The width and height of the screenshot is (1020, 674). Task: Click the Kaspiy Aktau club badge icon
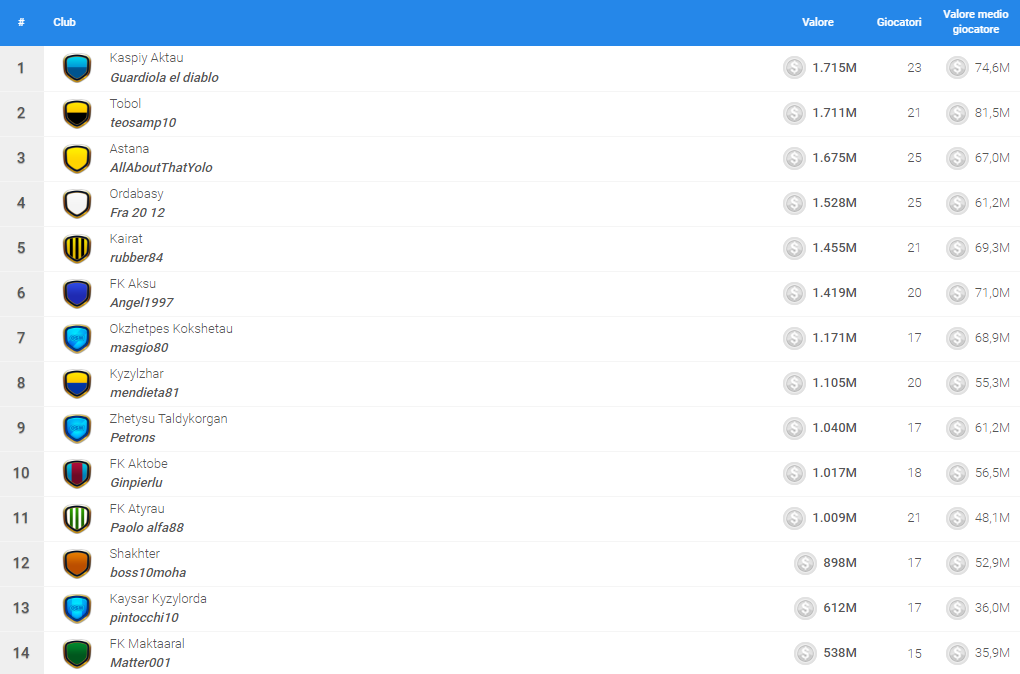pos(77,68)
